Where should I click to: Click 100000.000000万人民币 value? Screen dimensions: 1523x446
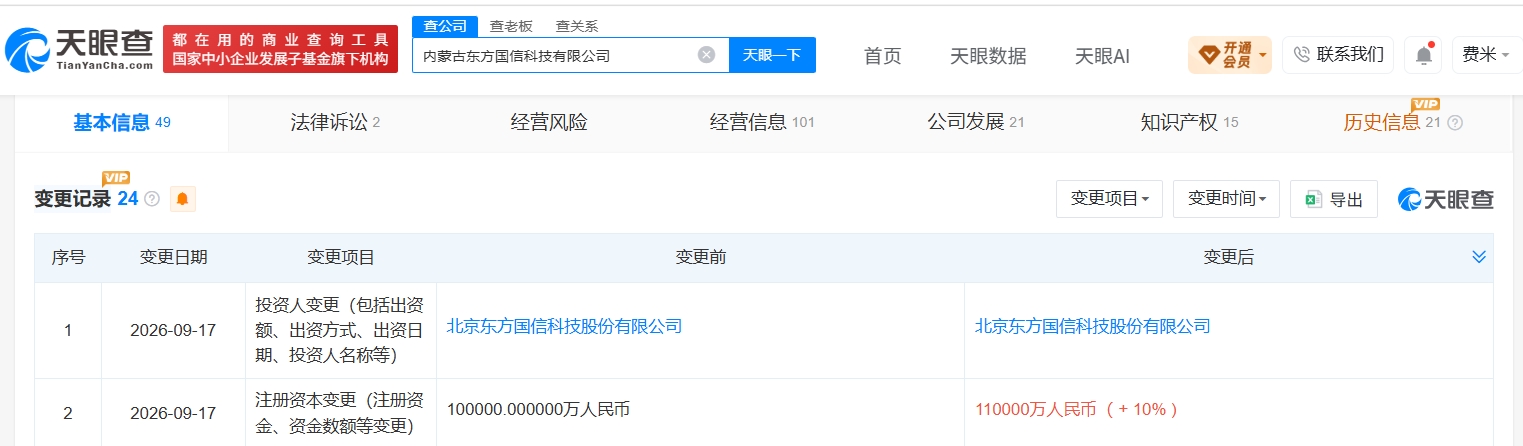[x=538, y=409]
